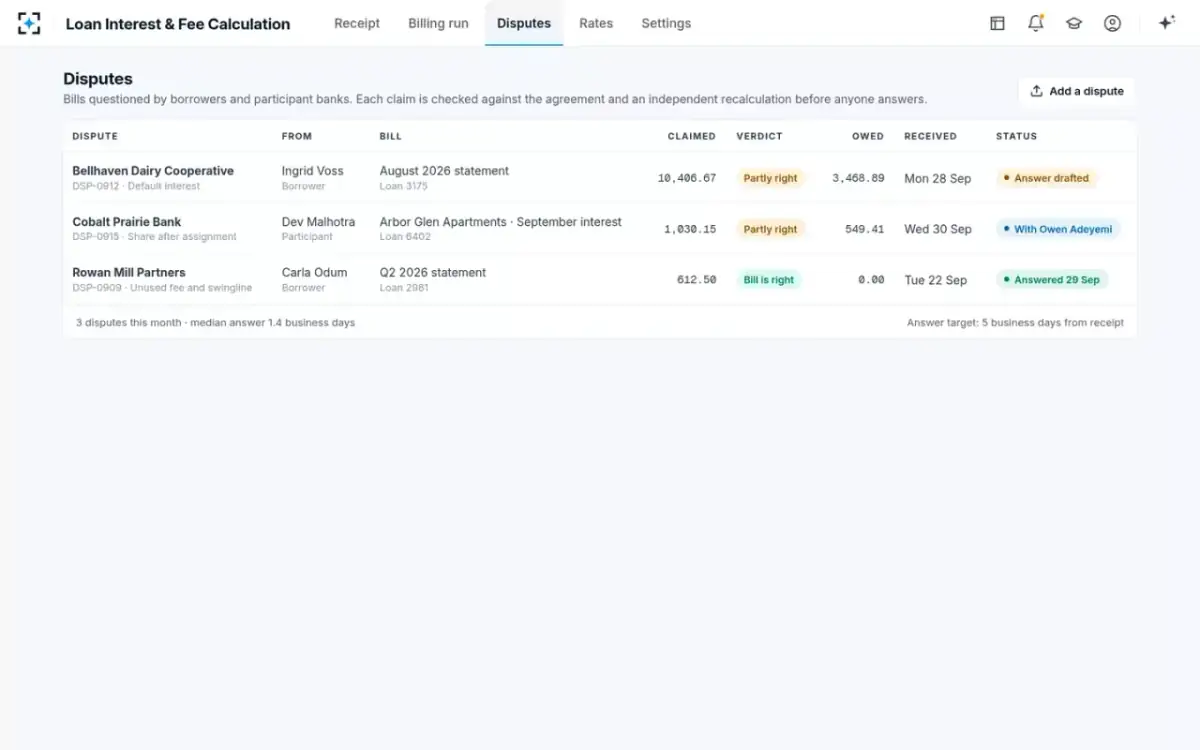The image size is (1200, 750).
Task: Select Arbor Glen Apartments September interest bill
Action: 501,222
